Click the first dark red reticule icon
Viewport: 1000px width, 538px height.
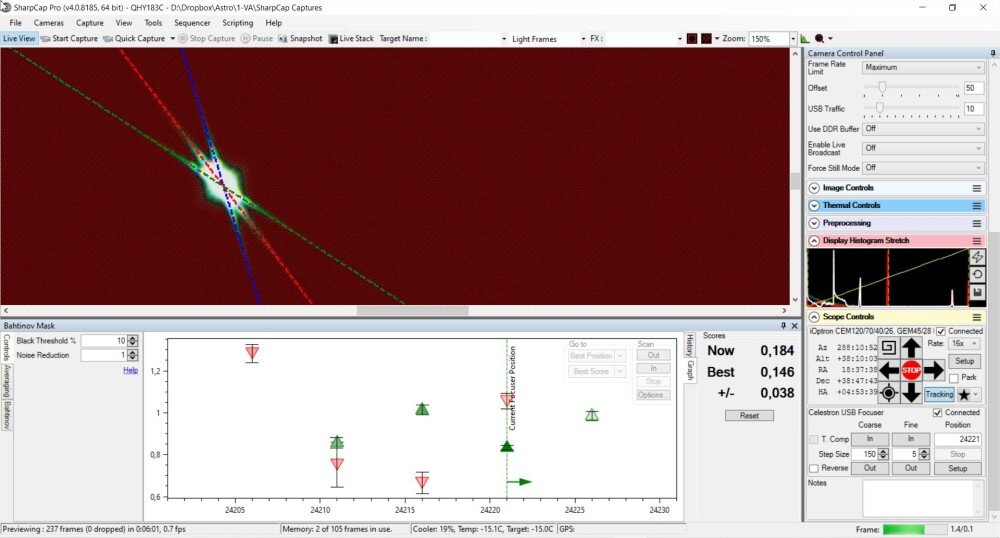point(692,39)
